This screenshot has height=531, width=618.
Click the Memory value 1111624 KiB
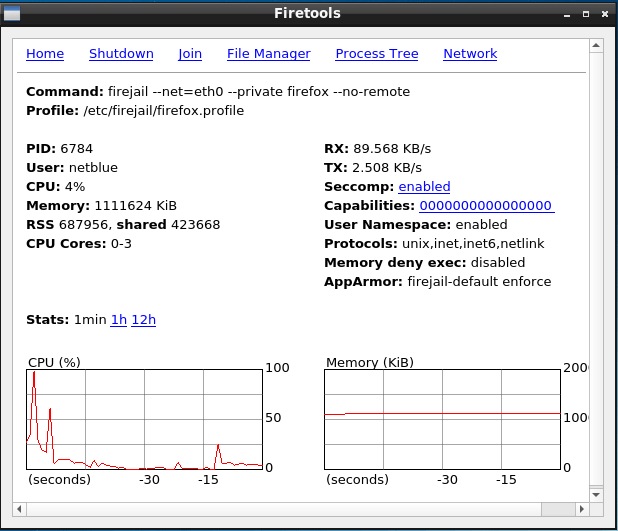tap(136, 205)
